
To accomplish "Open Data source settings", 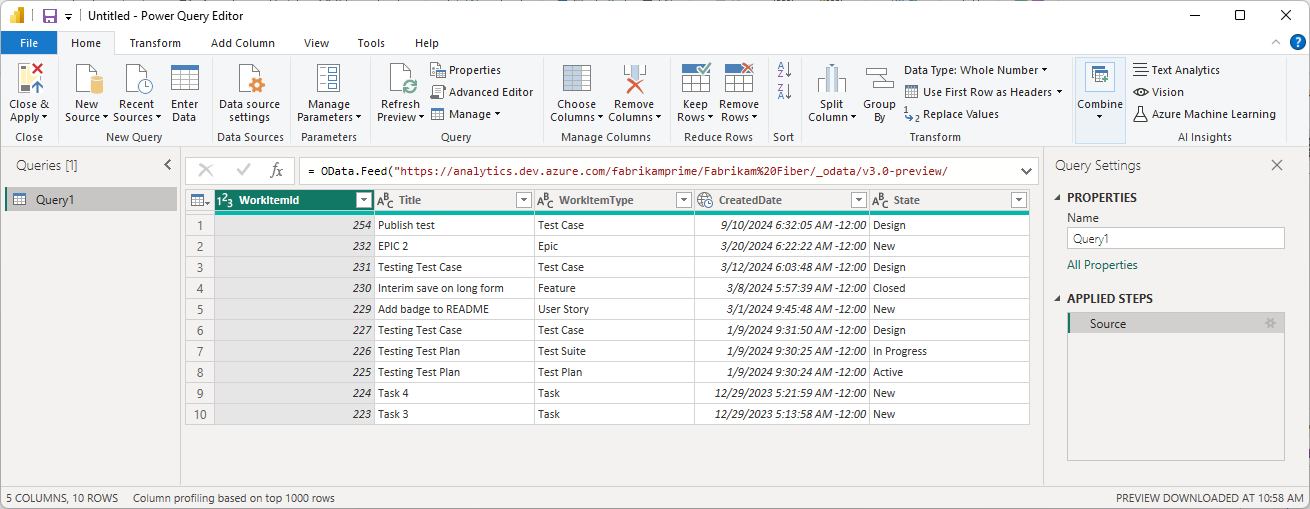I will 250,79.
